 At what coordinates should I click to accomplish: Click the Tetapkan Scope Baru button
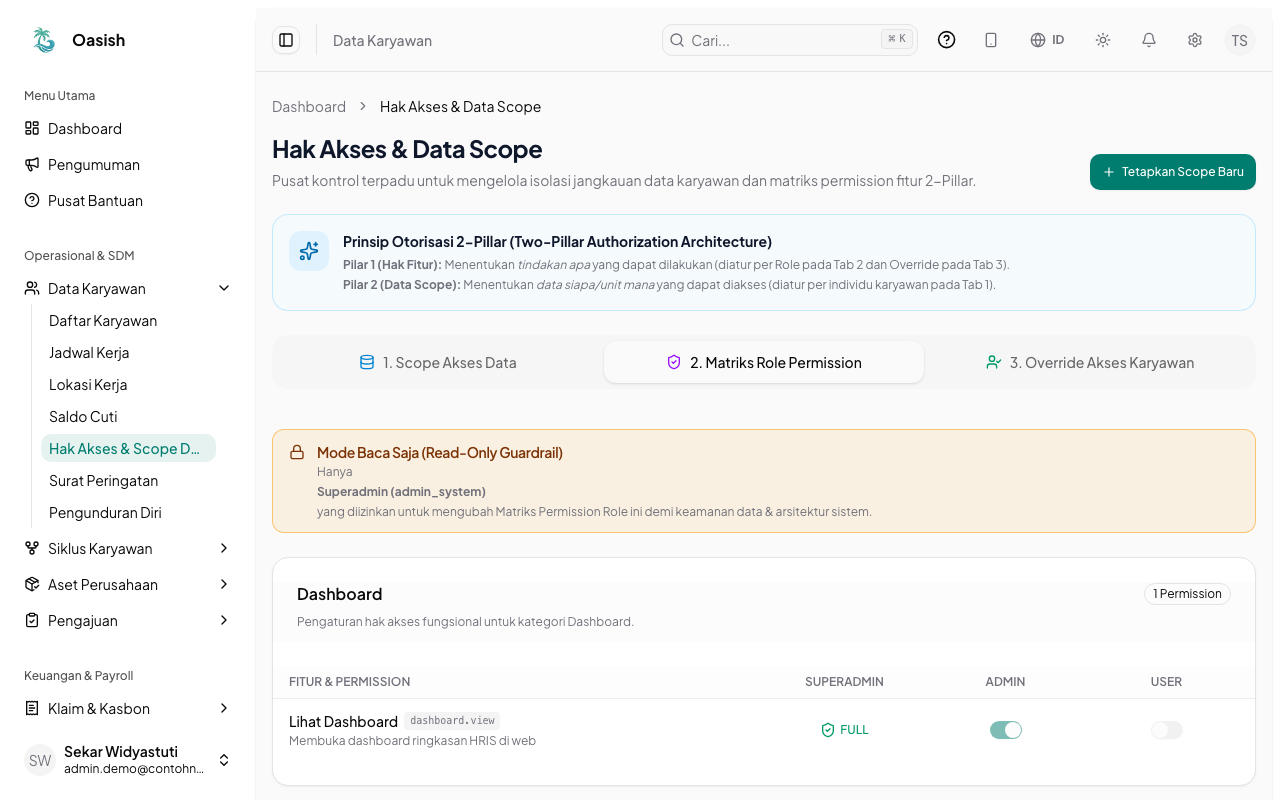coord(1173,172)
